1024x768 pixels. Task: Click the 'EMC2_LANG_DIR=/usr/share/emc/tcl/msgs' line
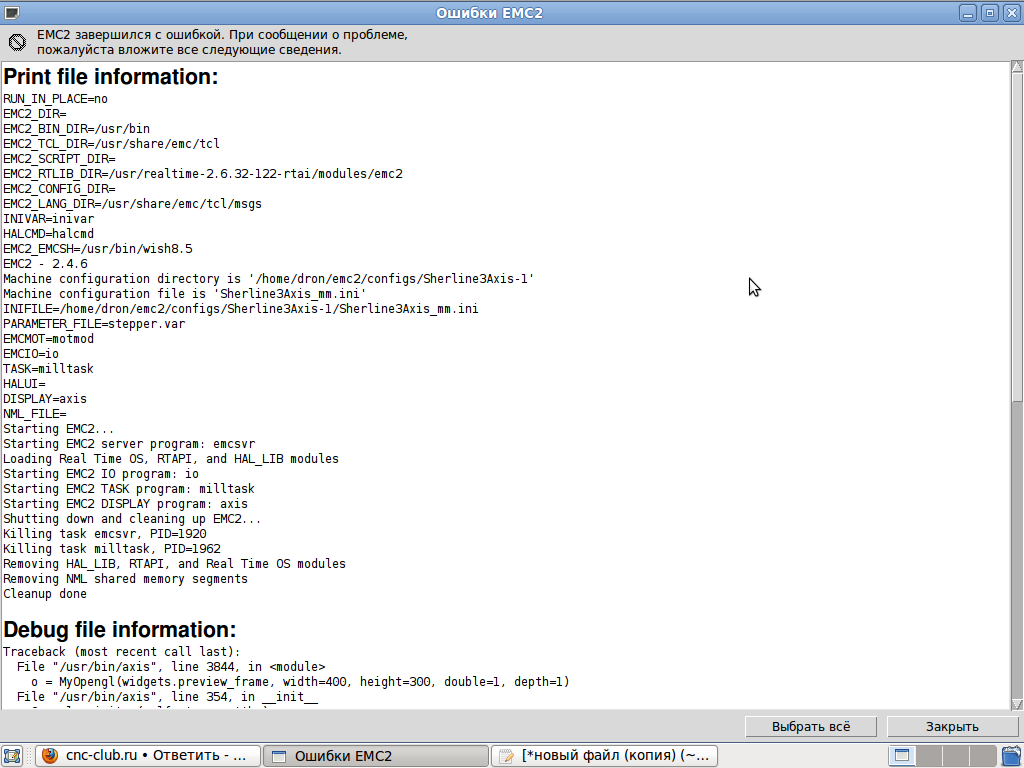coord(133,204)
